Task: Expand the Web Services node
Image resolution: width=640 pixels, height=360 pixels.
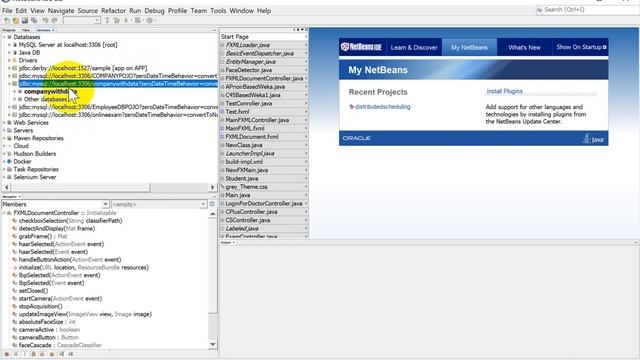Action: 4,122
